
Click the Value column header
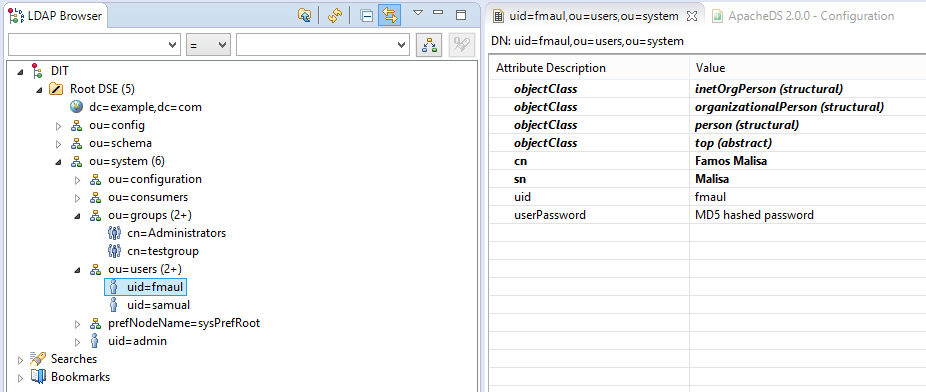(x=807, y=68)
